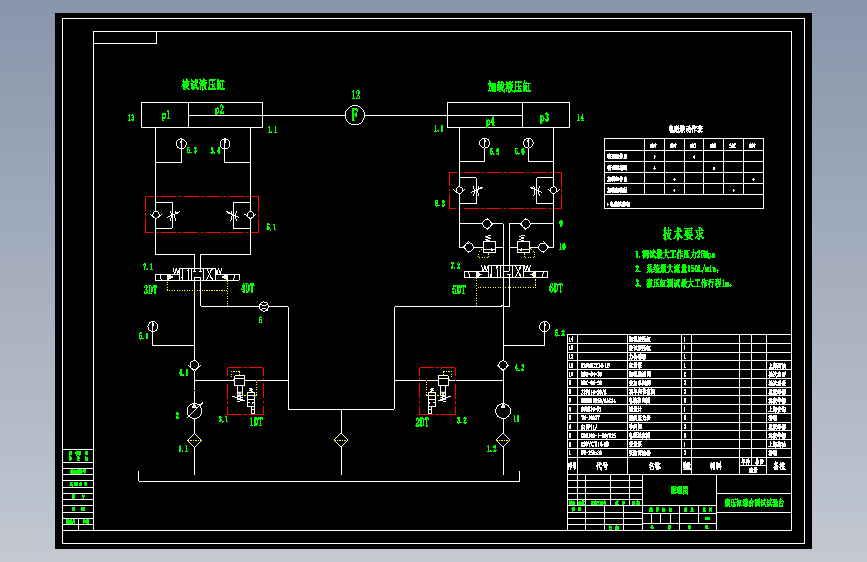Click the check valve symbol next to label 9

tap(526, 224)
